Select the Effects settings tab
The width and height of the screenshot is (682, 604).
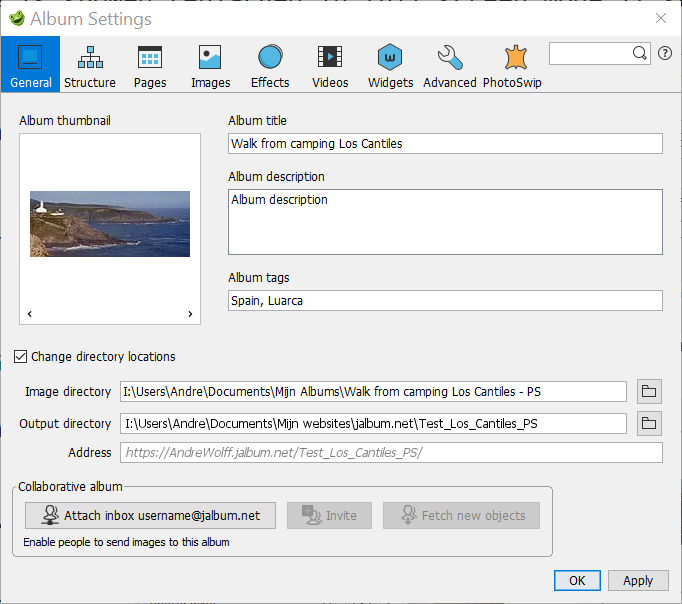[x=270, y=66]
